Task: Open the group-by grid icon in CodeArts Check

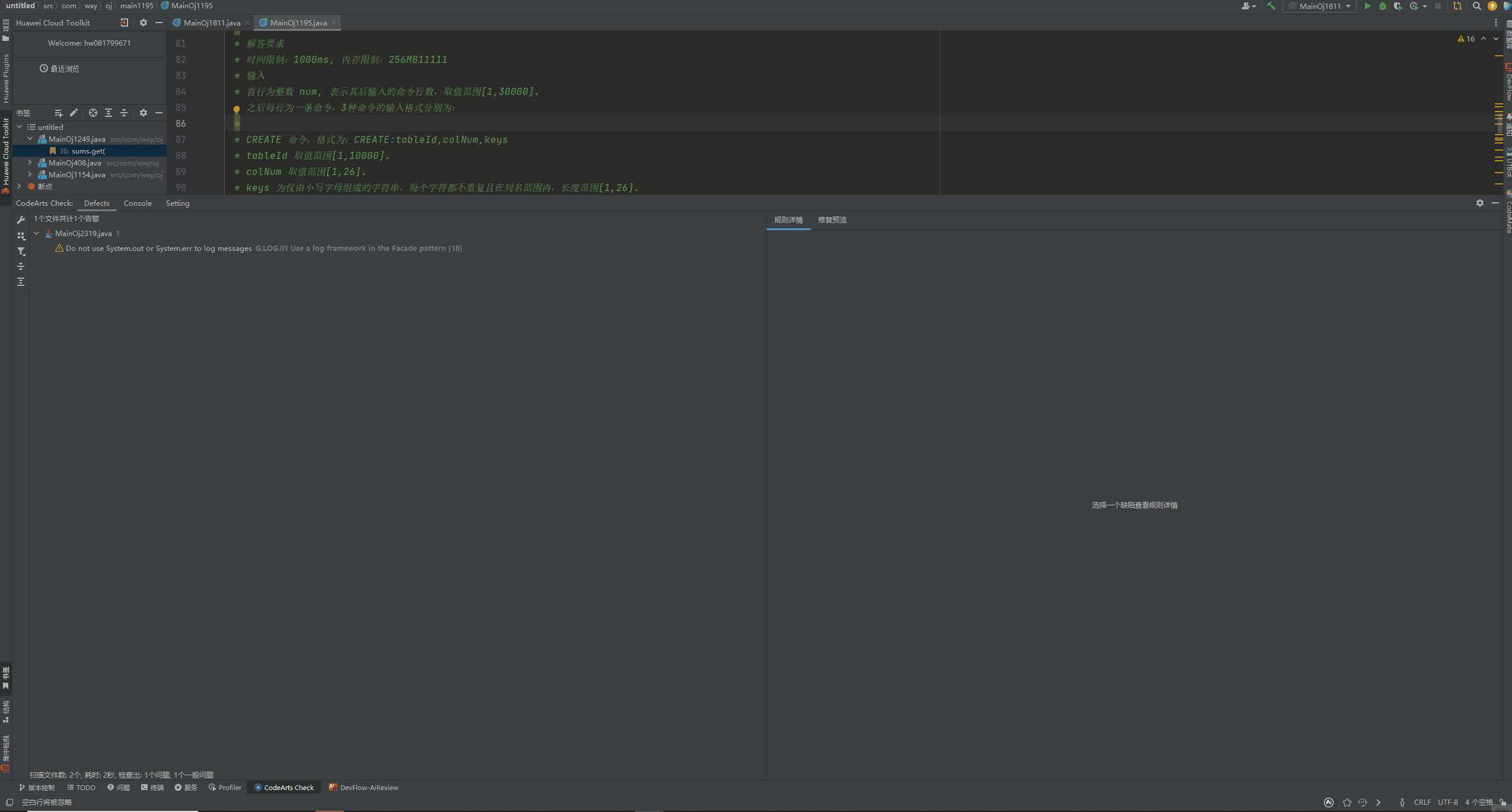Action: tap(21, 235)
